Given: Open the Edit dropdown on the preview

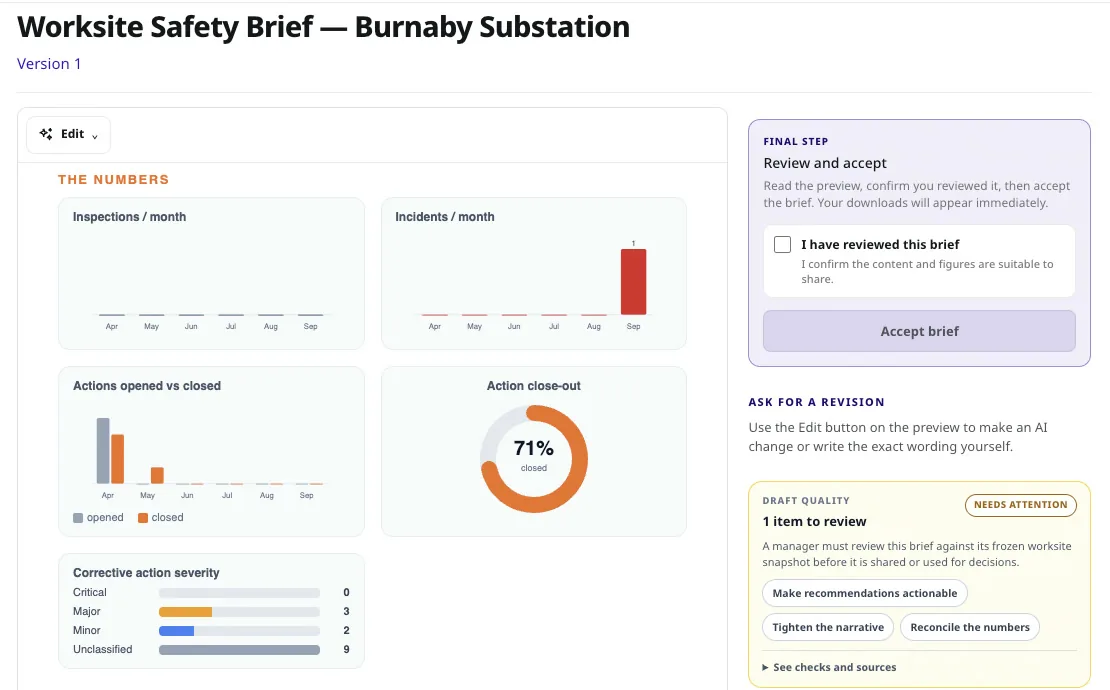Looking at the screenshot, I should 68,134.
